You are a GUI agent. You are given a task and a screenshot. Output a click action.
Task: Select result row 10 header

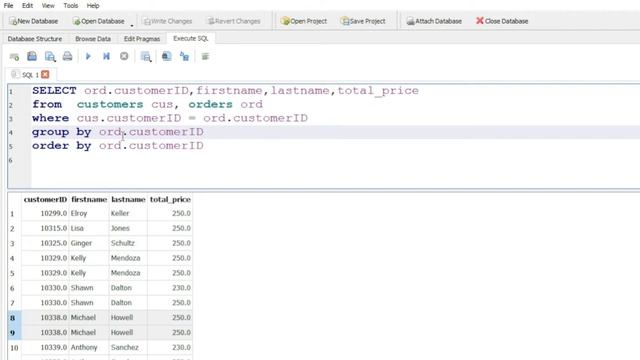click(x=14, y=348)
